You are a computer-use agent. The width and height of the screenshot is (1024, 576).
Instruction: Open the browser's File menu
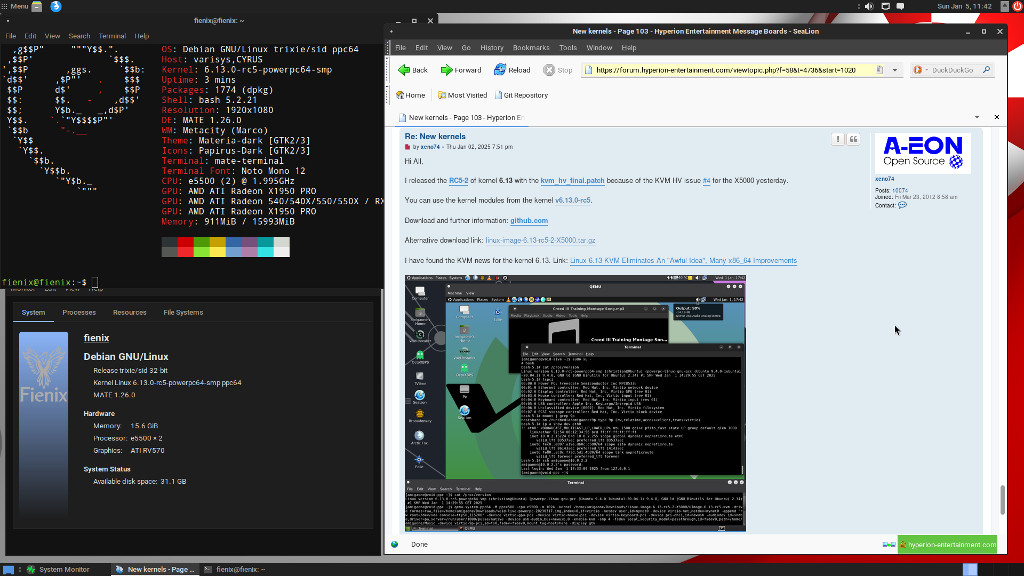(400, 48)
